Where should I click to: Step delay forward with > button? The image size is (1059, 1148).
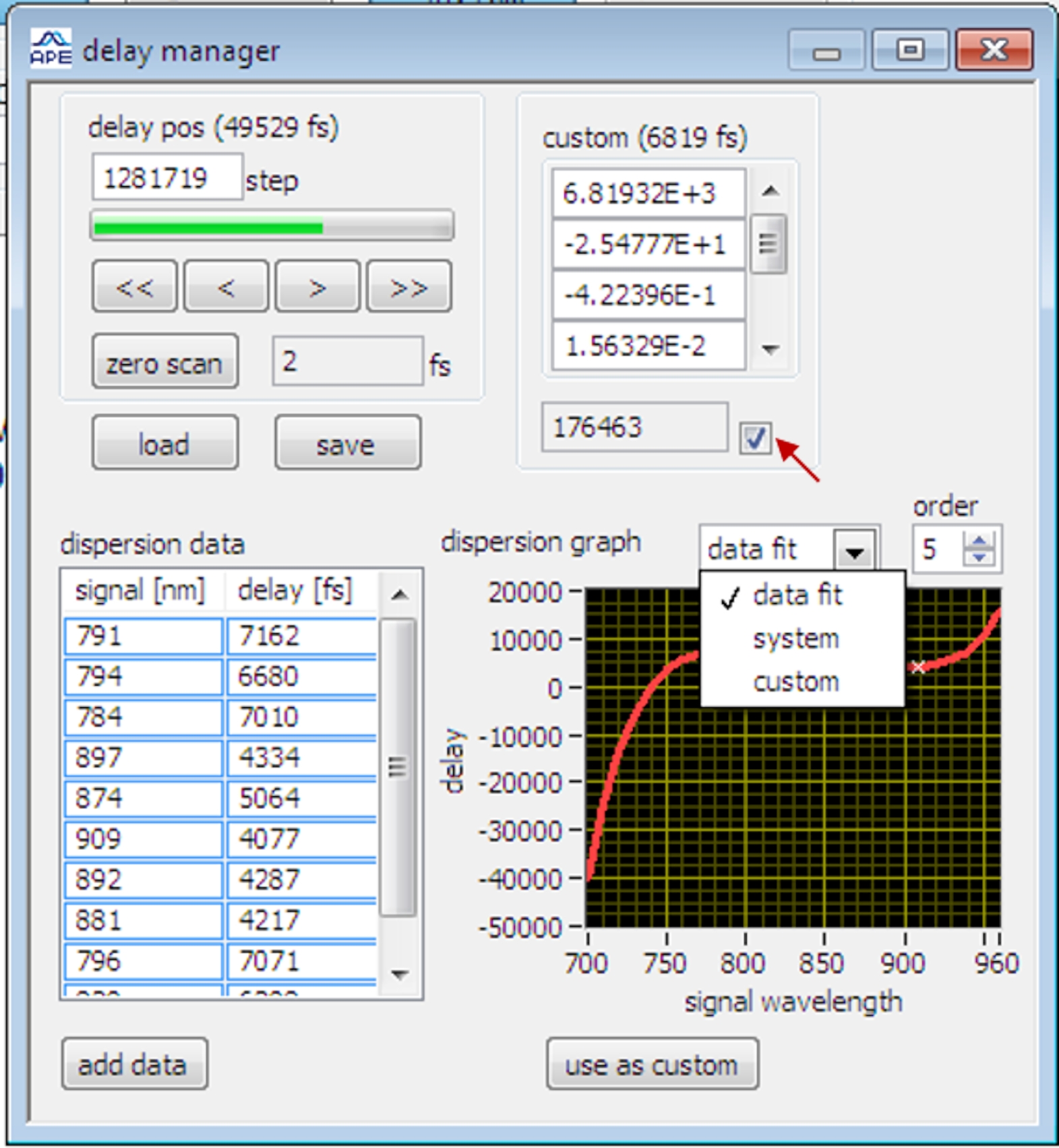coord(317,287)
